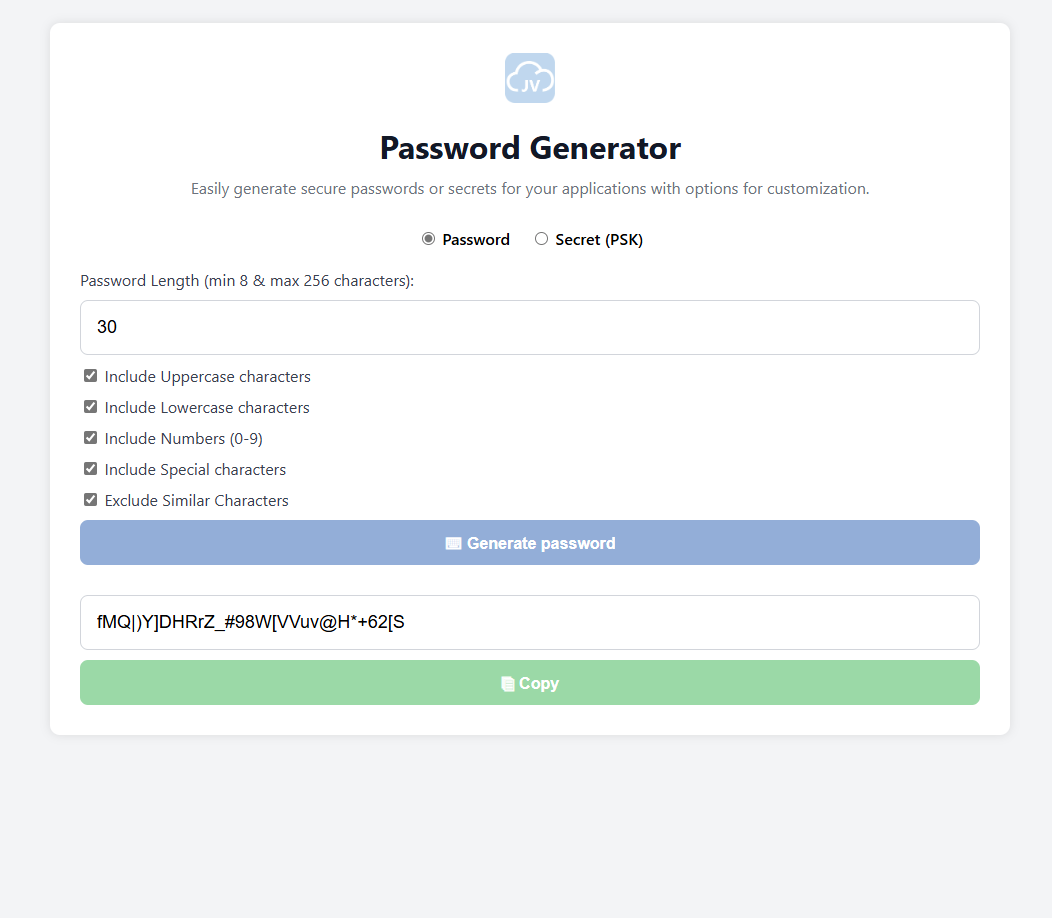Viewport: 1052px width, 918px height.
Task: Click the "Password Length" field label
Action: coord(247,281)
